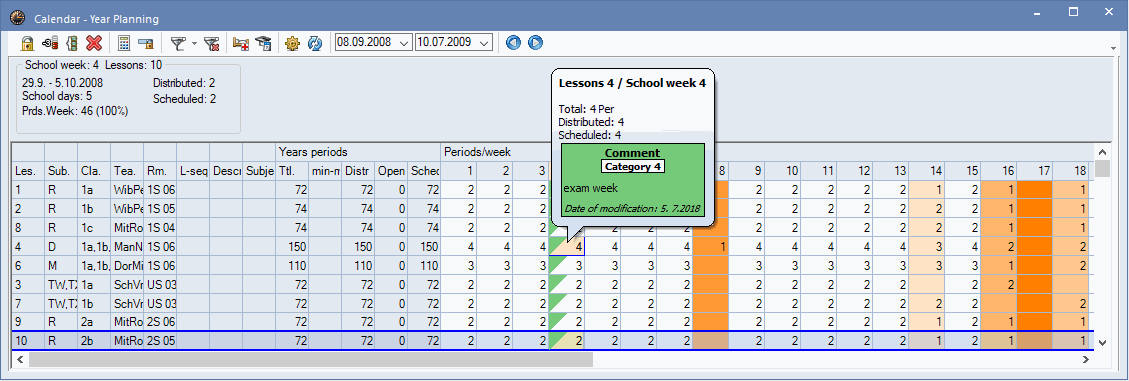Click the selected week 4 cell in lesson 4
1129x381 pixels.
567,246
